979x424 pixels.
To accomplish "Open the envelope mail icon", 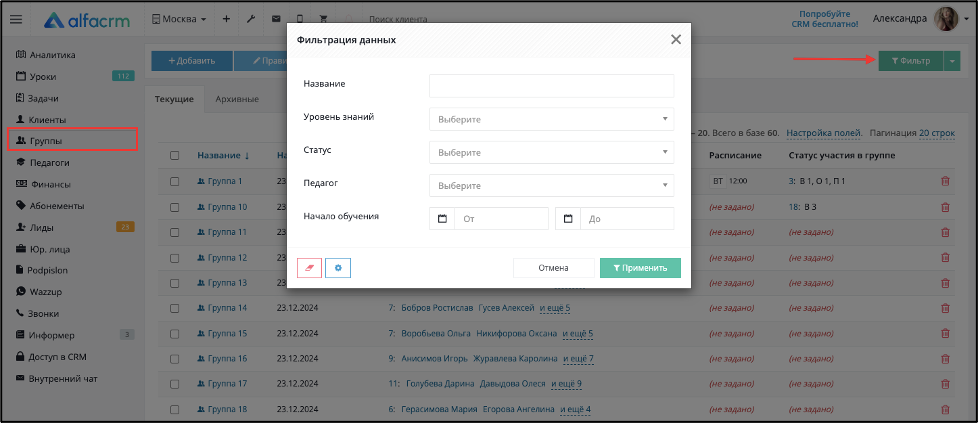I will pyautogui.click(x=276, y=19).
